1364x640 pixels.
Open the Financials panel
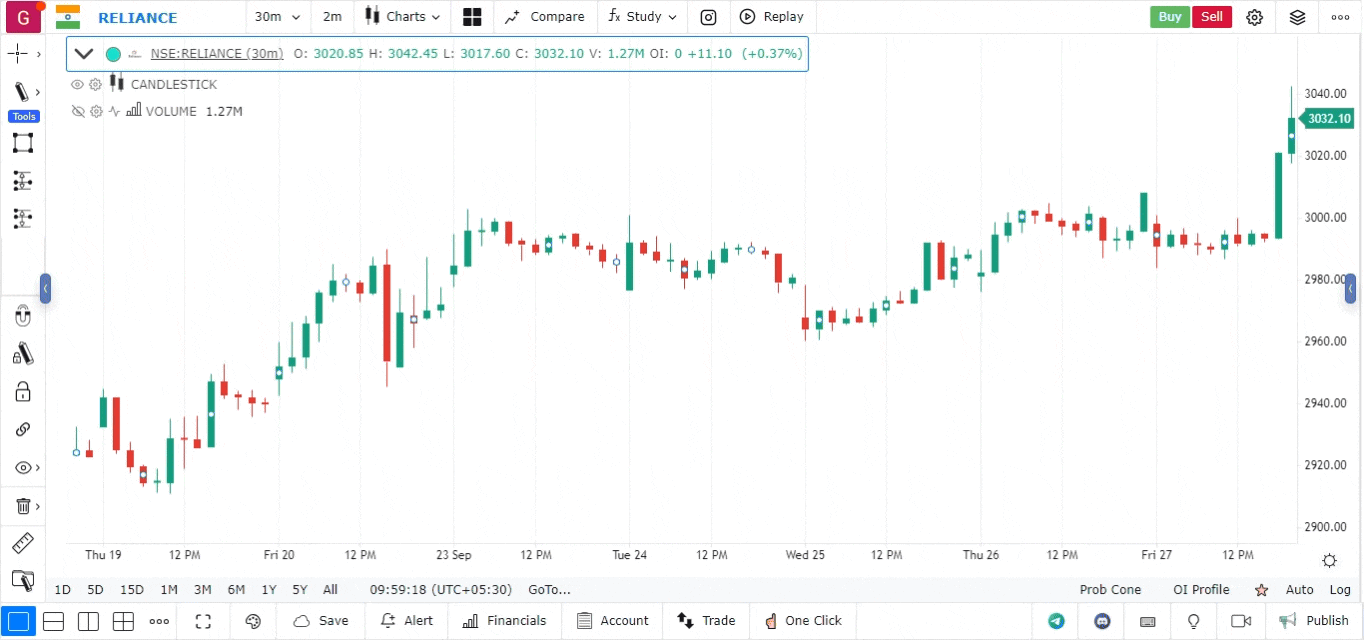[505, 621]
